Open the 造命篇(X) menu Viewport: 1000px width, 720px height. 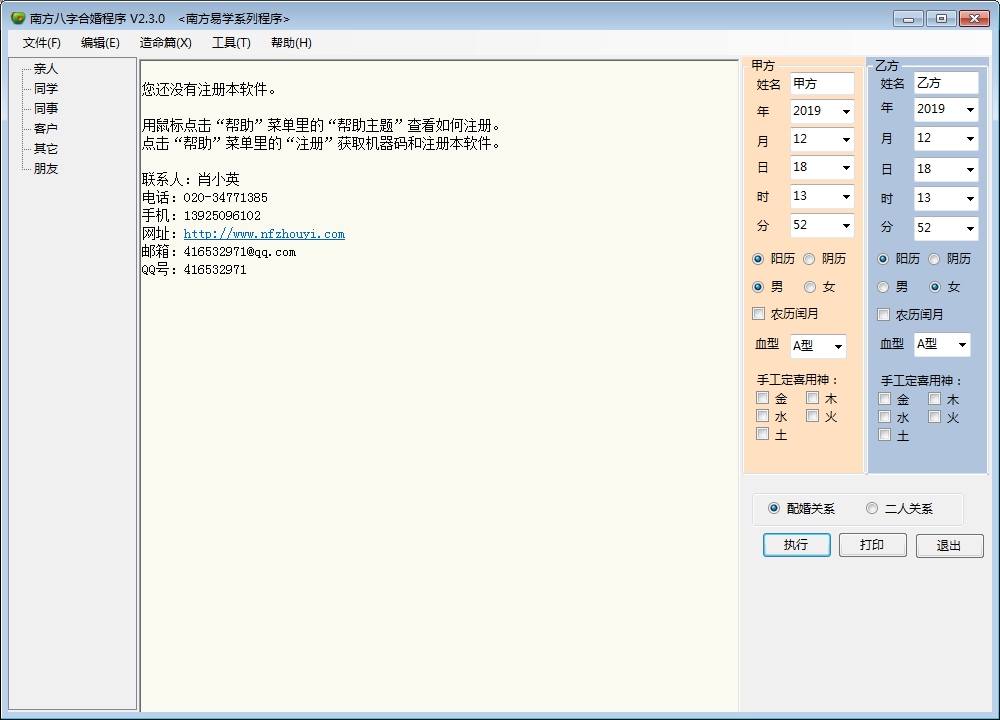pyautogui.click(x=165, y=43)
